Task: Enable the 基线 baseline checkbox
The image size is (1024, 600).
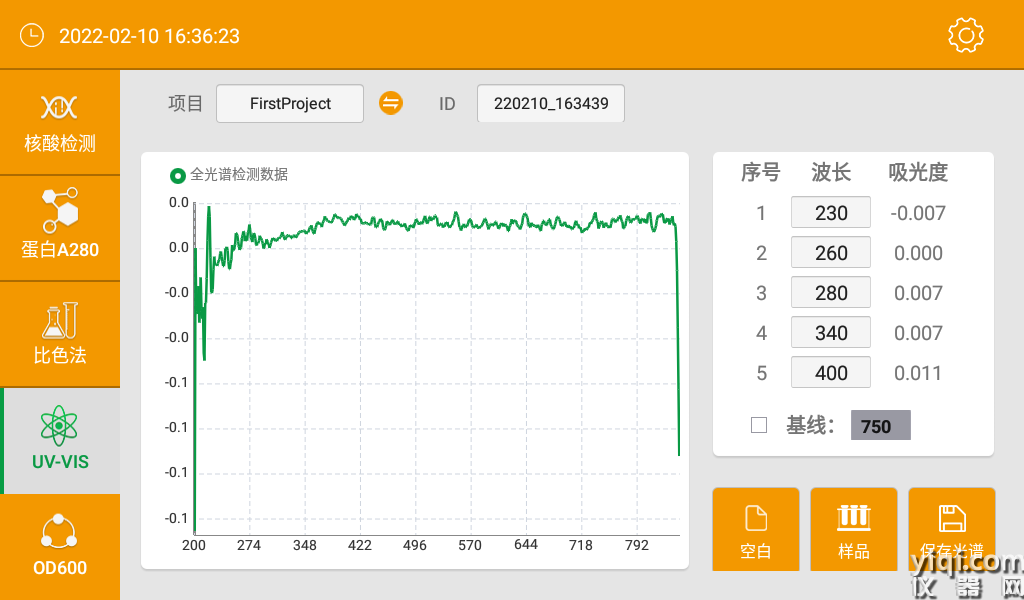Action: (759, 425)
